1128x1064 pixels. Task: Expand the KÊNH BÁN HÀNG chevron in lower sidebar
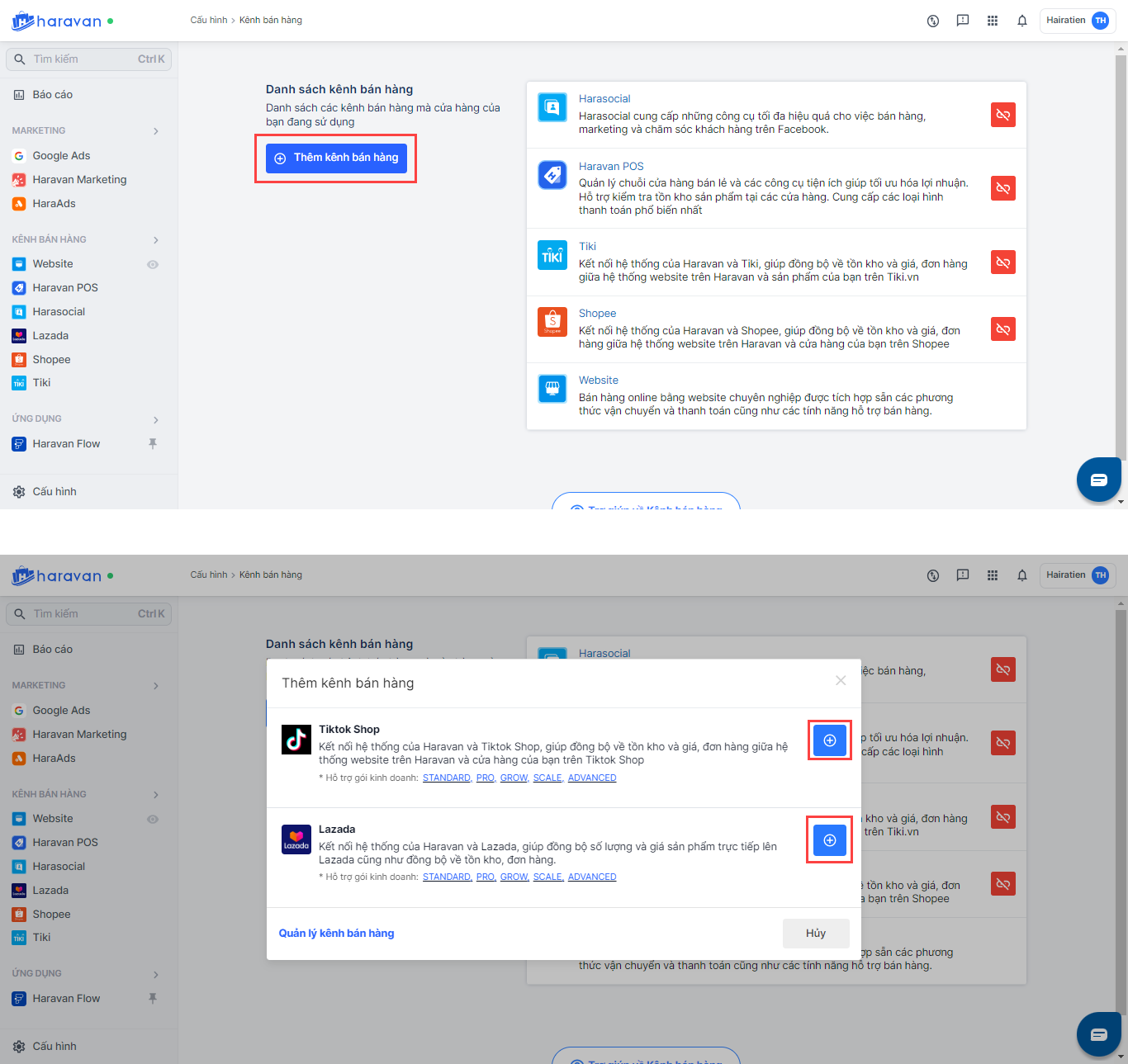[x=156, y=795]
